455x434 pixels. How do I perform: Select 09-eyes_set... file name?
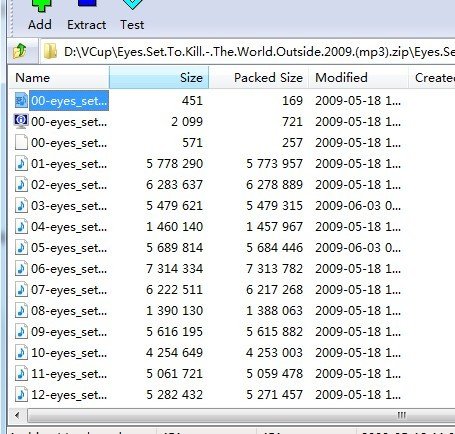tap(69, 332)
